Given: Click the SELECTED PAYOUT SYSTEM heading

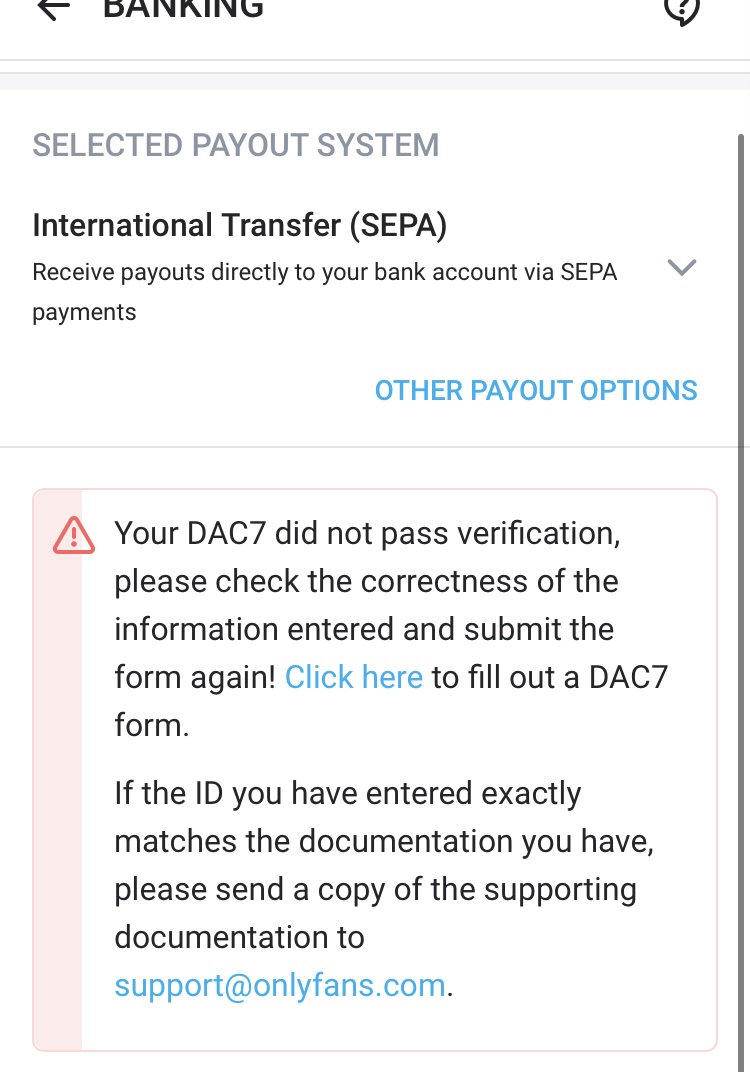Looking at the screenshot, I should pyautogui.click(x=236, y=145).
